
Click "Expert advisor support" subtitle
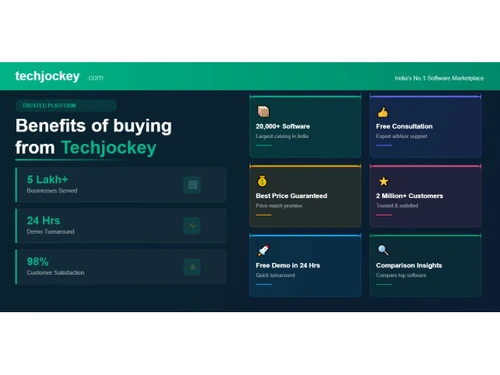point(402,136)
